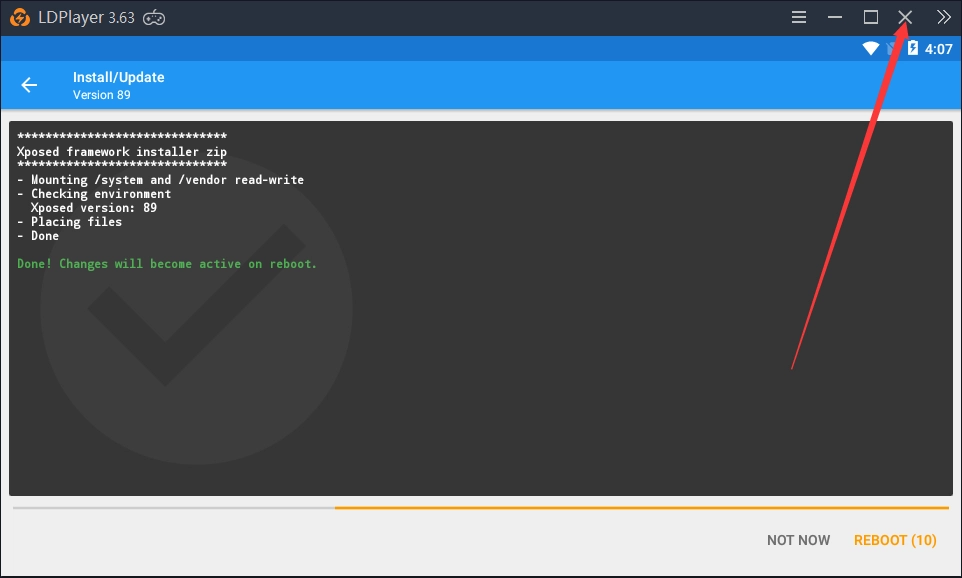Minimize the LDPlayer window
The width and height of the screenshot is (962, 578).
click(x=836, y=16)
